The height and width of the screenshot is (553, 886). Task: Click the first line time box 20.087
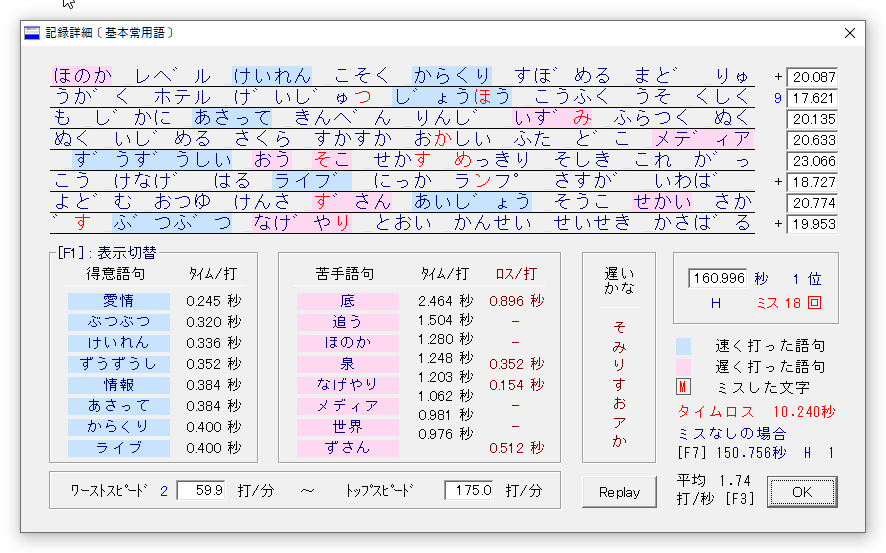click(x=813, y=77)
